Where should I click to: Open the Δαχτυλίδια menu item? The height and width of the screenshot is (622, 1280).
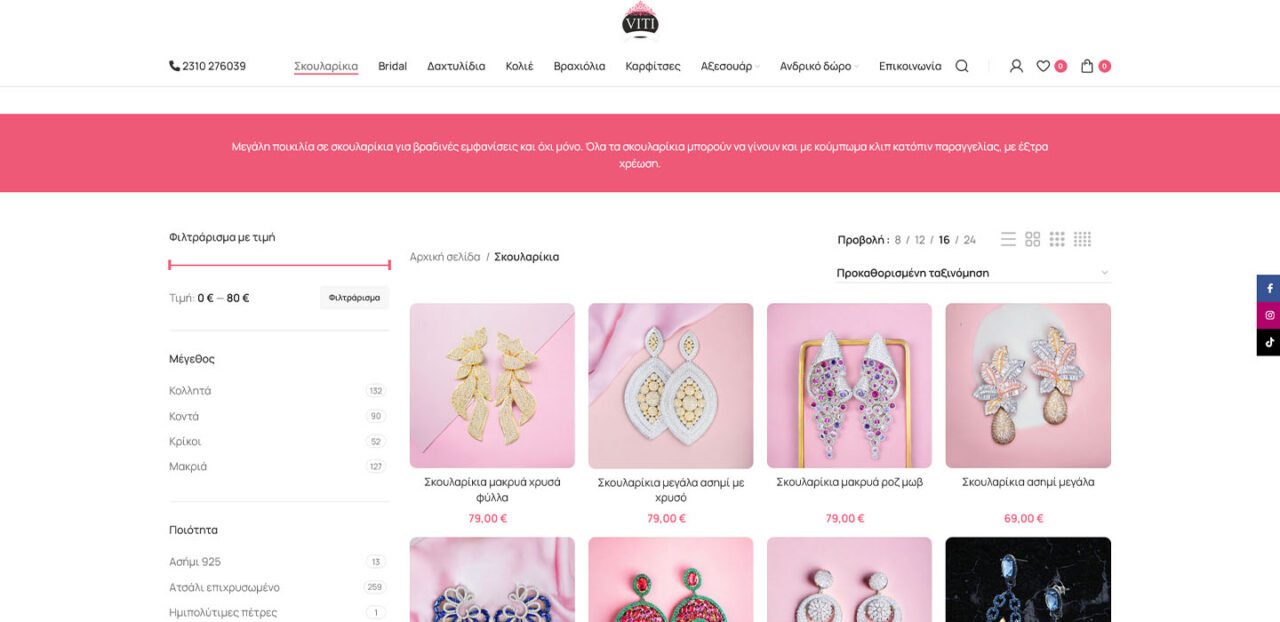coord(456,66)
